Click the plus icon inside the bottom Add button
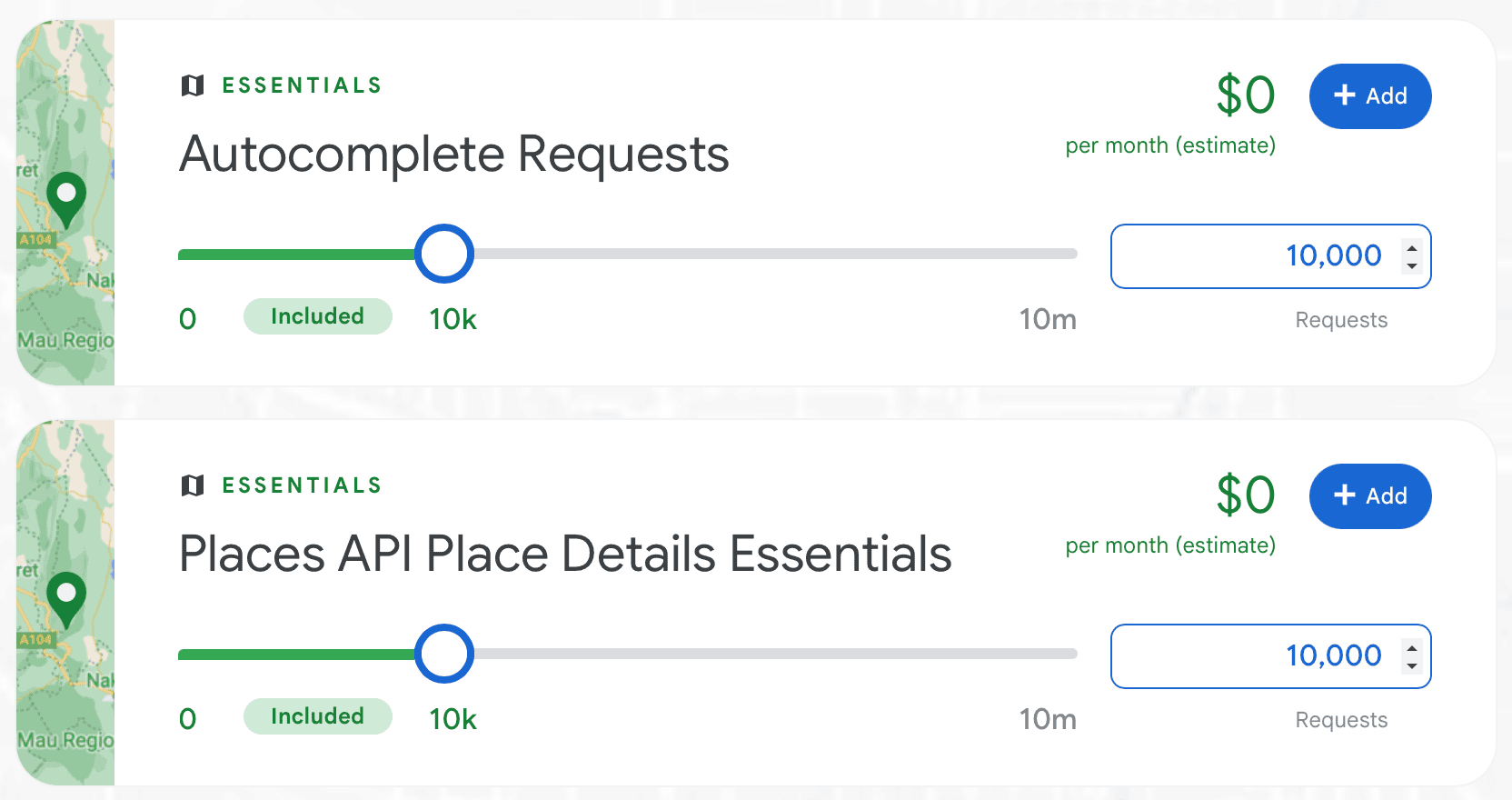The width and height of the screenshot is (1512, 800). pos(1344,495)
